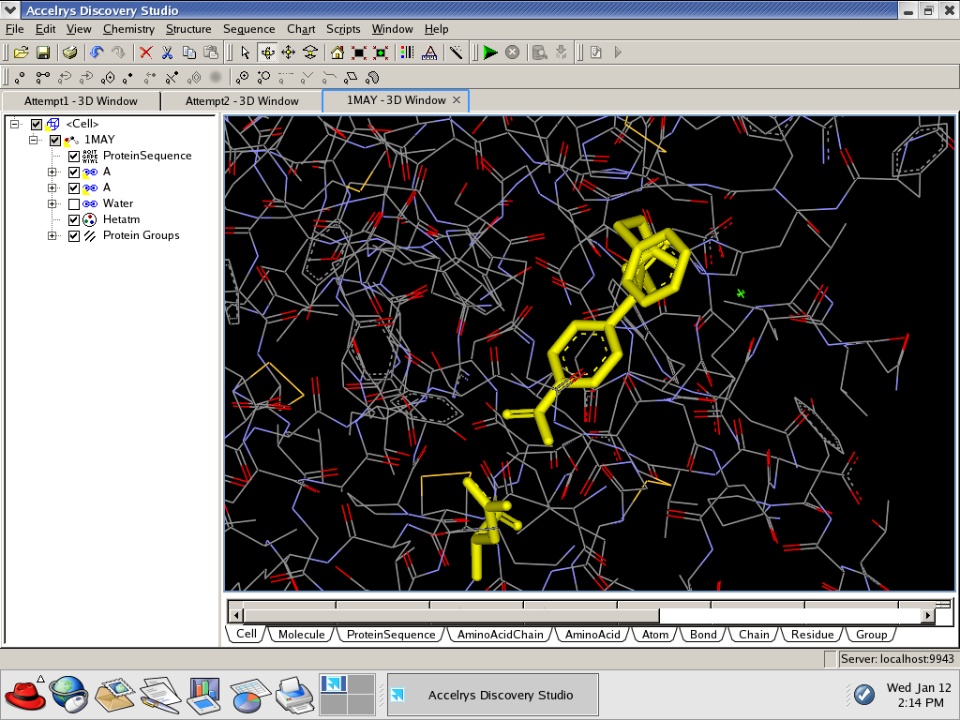Click the horizontal scrollbar thumb
Image resolution: width=960 pixels, height=720 pixels.
[x=450, y=615]
